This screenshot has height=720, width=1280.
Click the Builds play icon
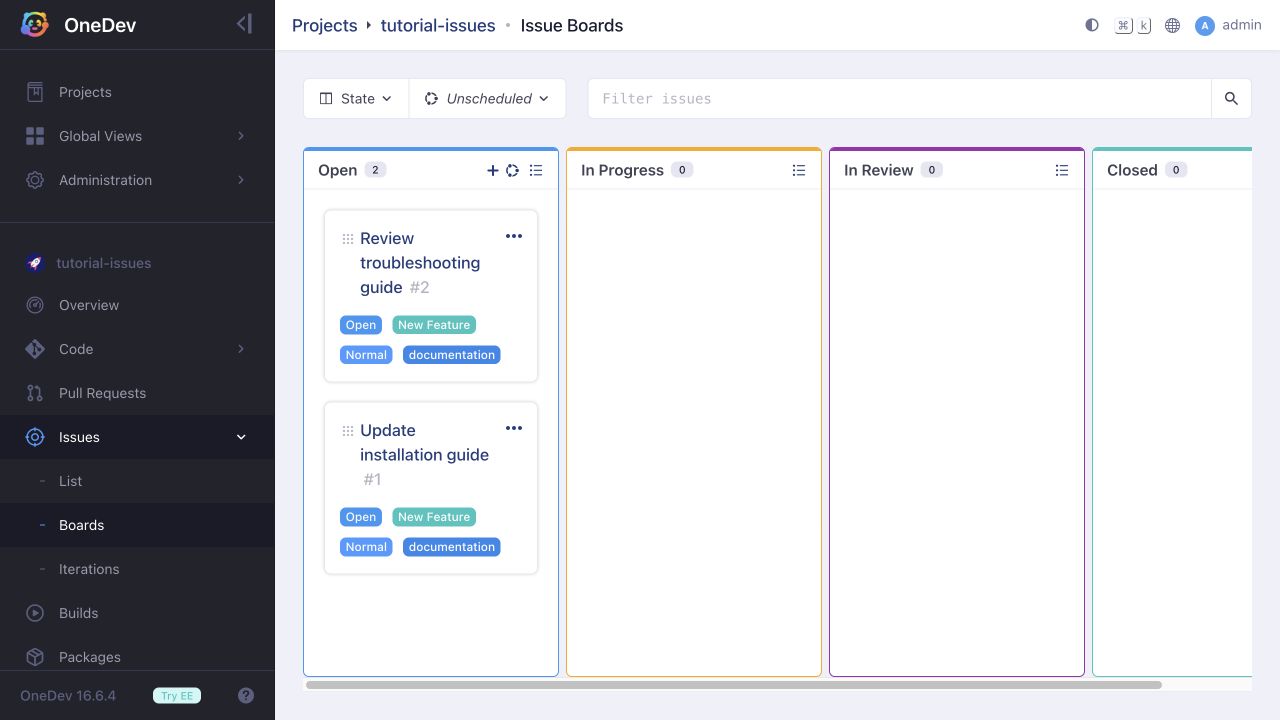point(35,613)
